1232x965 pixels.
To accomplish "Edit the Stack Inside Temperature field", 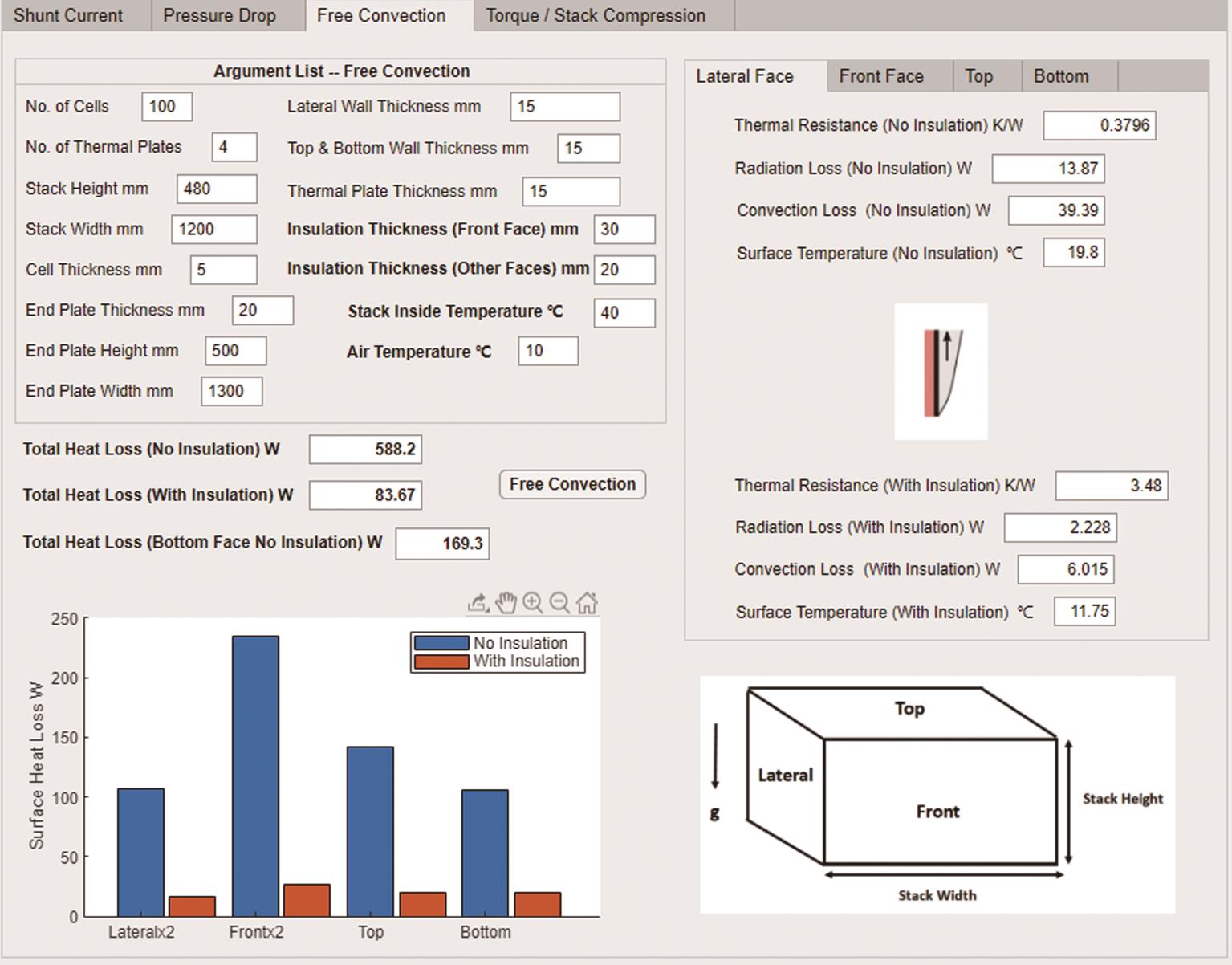I will click(624, 312).
